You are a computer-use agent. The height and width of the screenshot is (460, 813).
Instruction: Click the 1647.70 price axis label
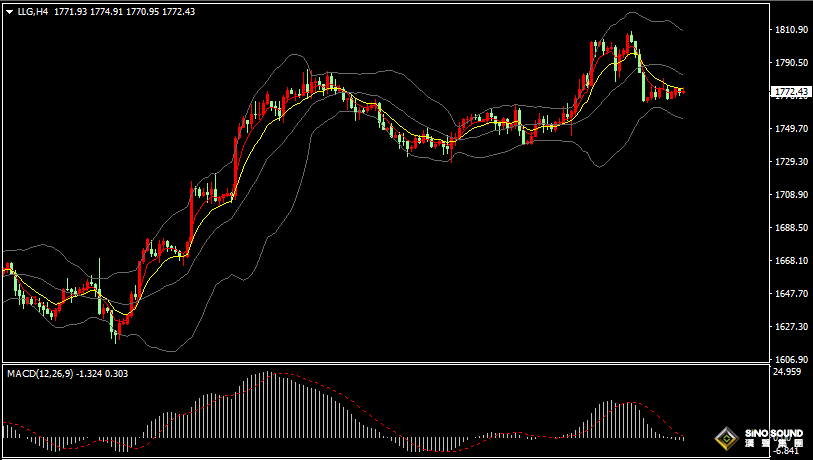point(791,294)
